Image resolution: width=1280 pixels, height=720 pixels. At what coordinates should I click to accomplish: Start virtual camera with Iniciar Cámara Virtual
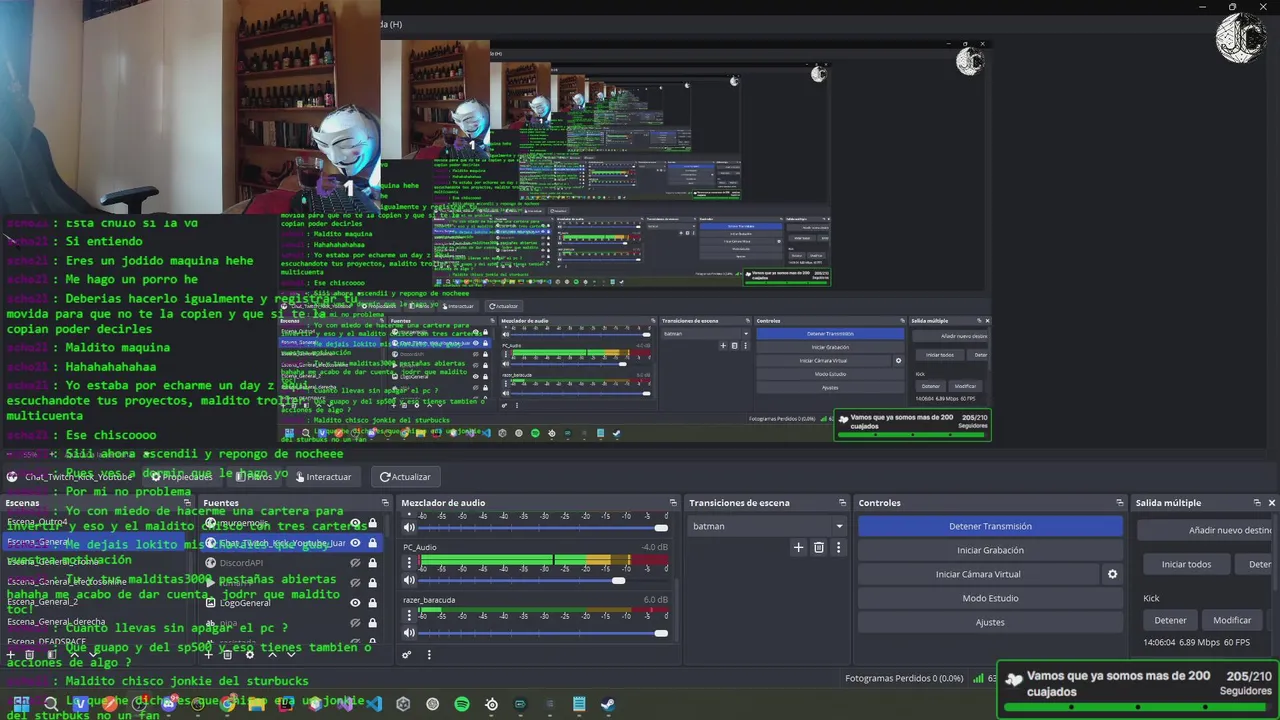978,574
